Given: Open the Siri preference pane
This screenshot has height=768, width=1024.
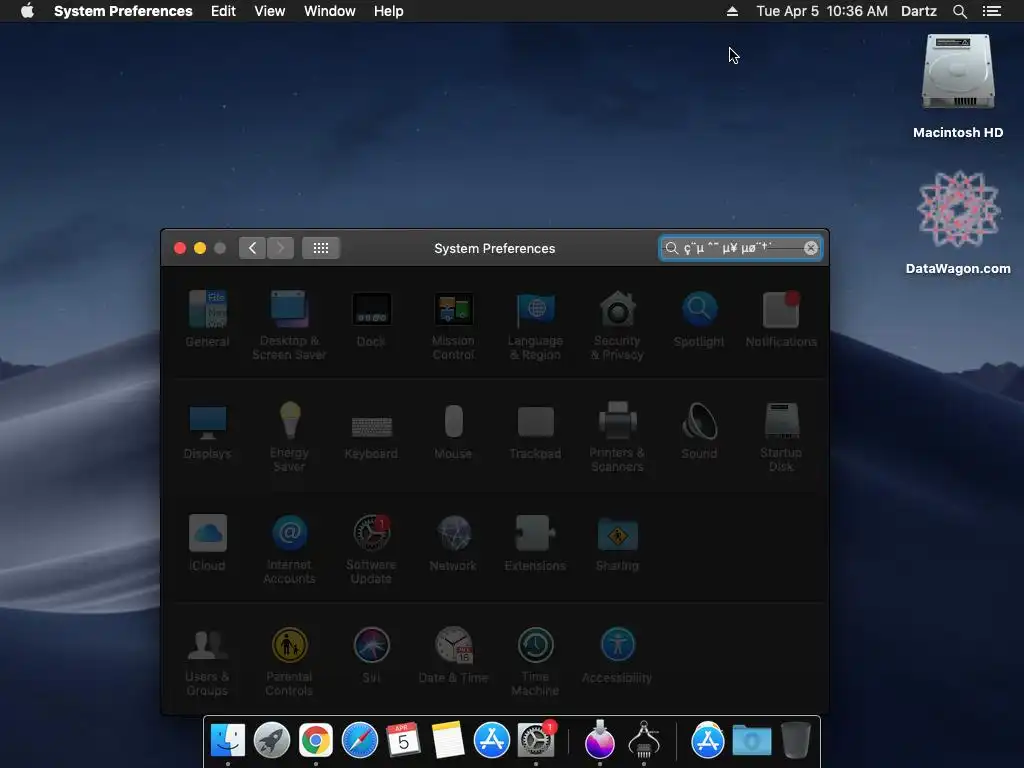Looking at the screenshot, I should click(x=371, y=655).
